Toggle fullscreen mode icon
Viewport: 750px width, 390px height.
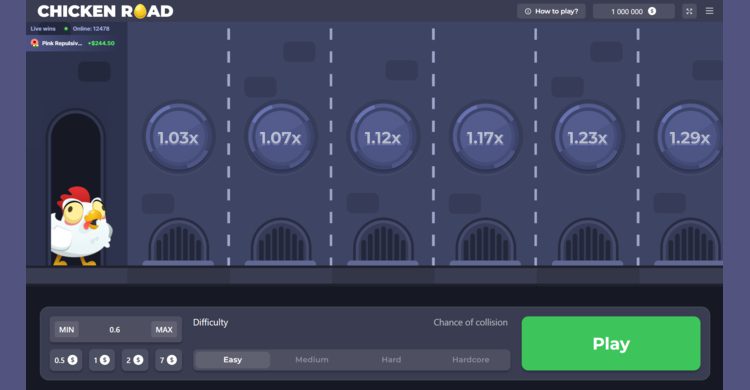pyautogui.click(x=689, y=11)
